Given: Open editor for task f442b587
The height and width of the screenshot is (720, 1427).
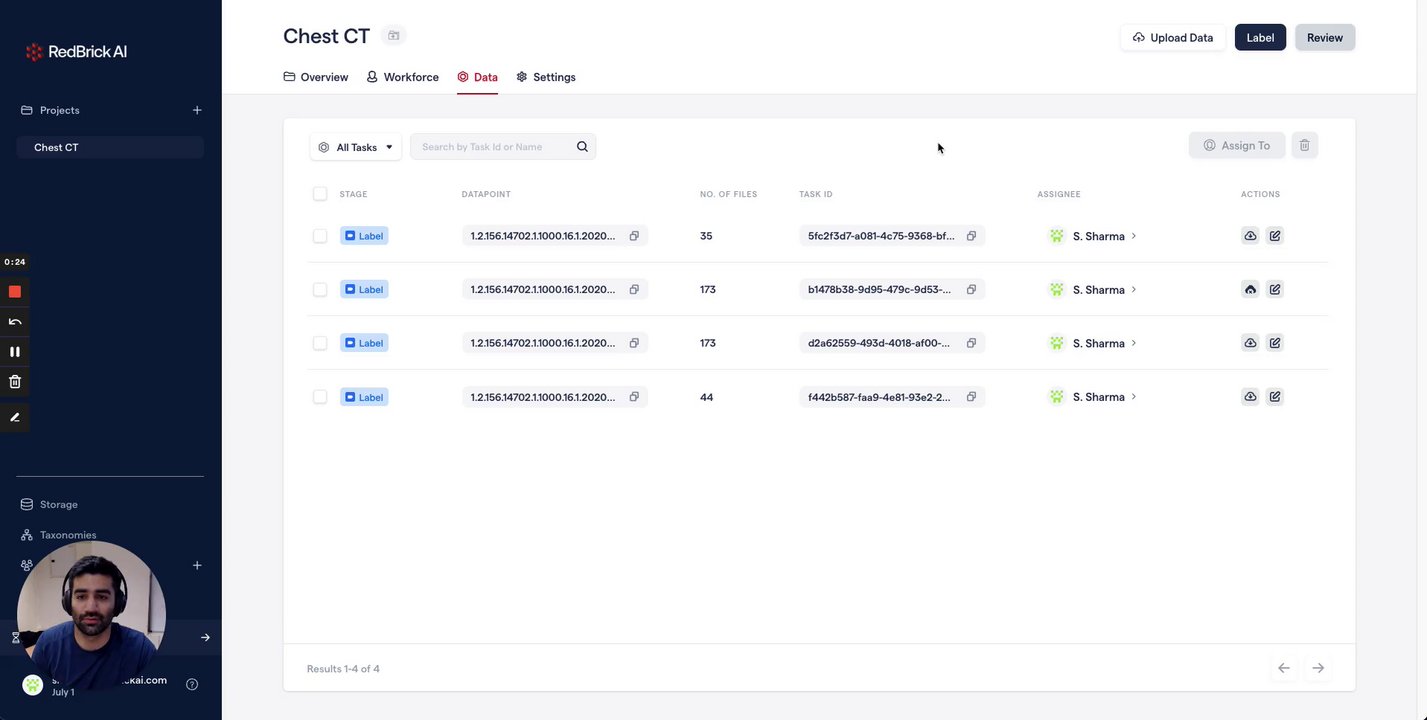Looking at the screenshot, I should point(1275,397).
